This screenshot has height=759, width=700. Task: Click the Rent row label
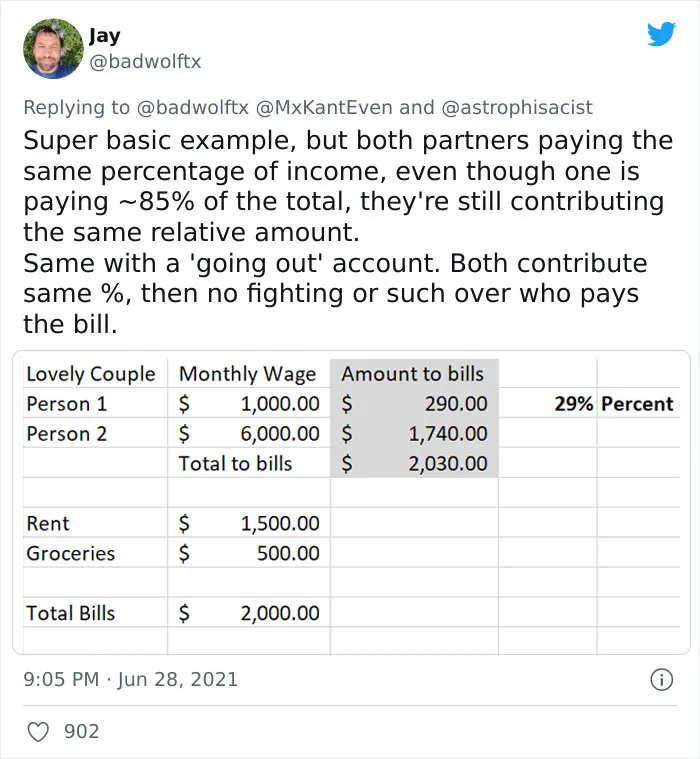(x=48, y=523)
